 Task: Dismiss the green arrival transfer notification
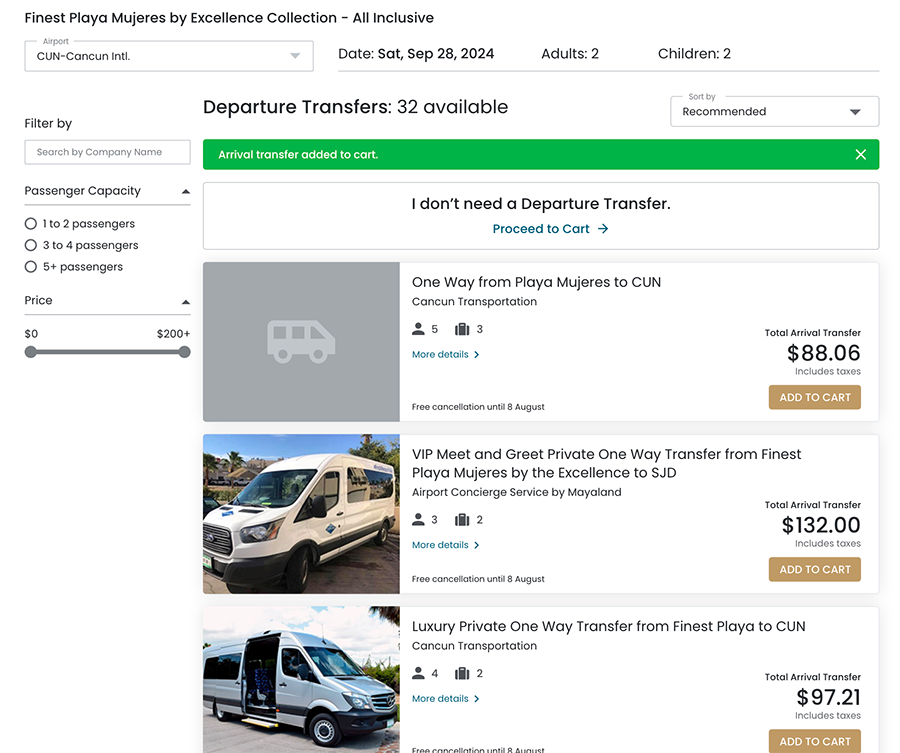coord(860,155)
